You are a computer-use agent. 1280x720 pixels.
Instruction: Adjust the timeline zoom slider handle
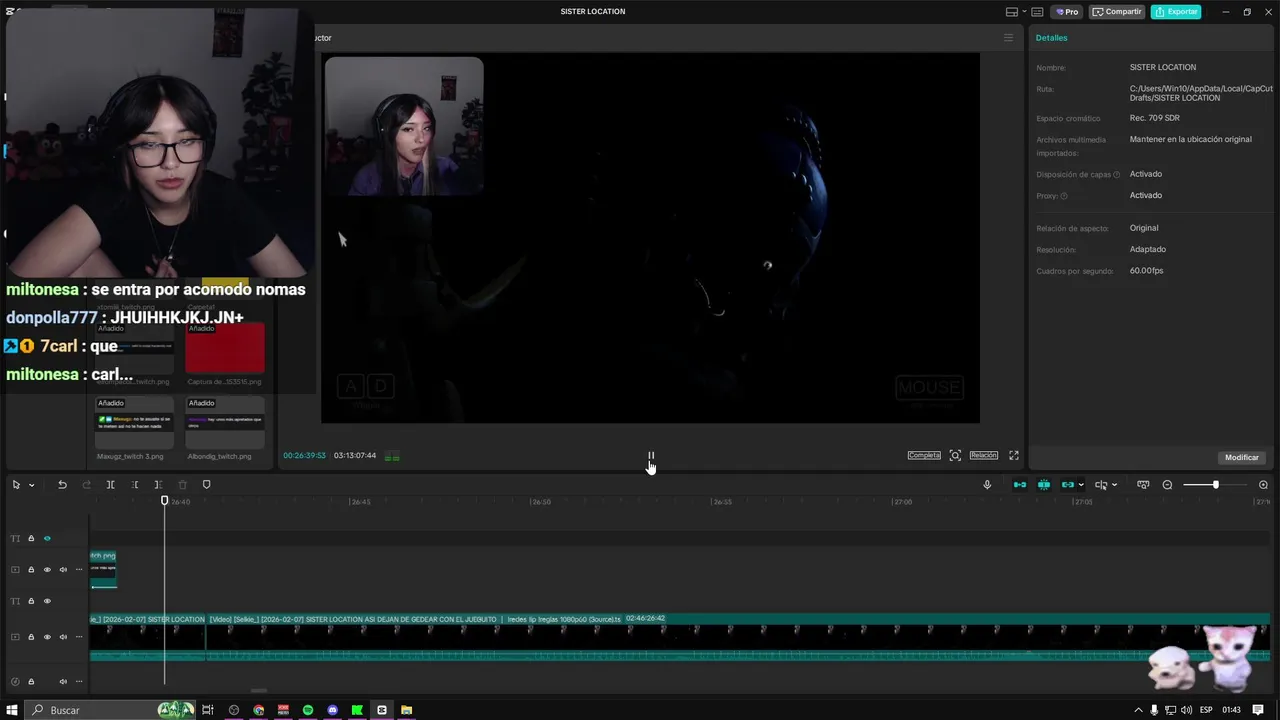(x=1216, y=485)
